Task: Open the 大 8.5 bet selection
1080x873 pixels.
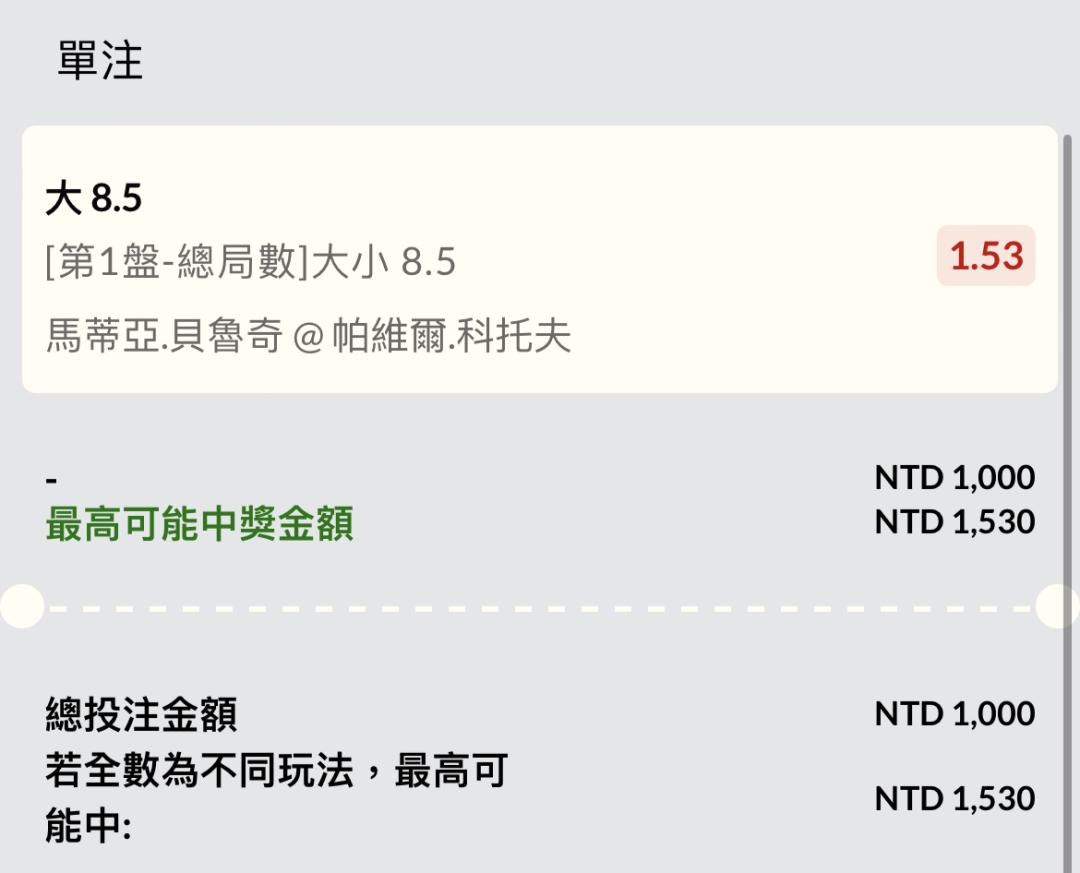Action: (94, 198)
